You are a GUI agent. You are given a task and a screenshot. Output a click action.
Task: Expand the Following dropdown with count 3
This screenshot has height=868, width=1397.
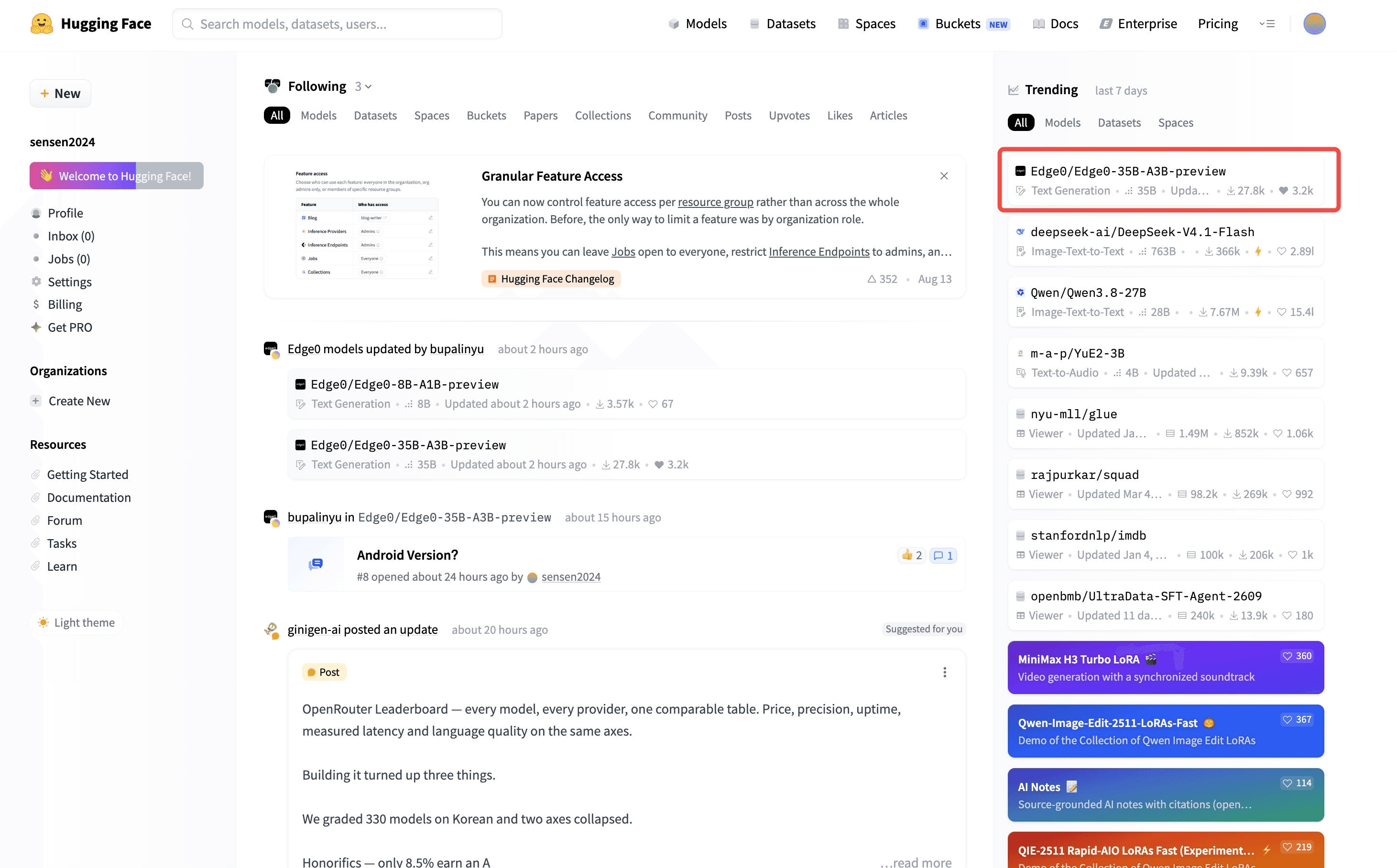[x=363, y=86]
